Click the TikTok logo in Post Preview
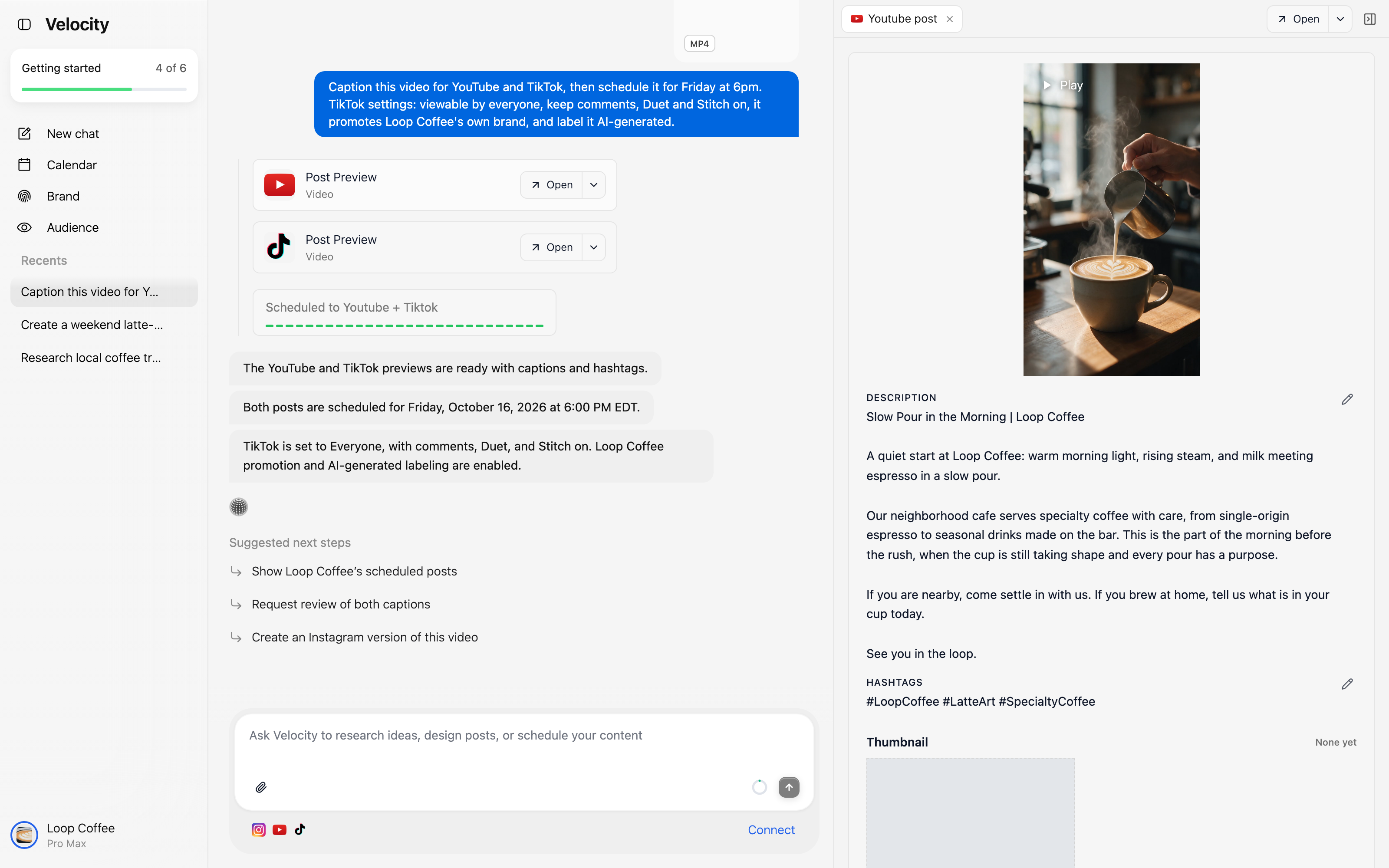1389x868 pixels. [280, 247]
